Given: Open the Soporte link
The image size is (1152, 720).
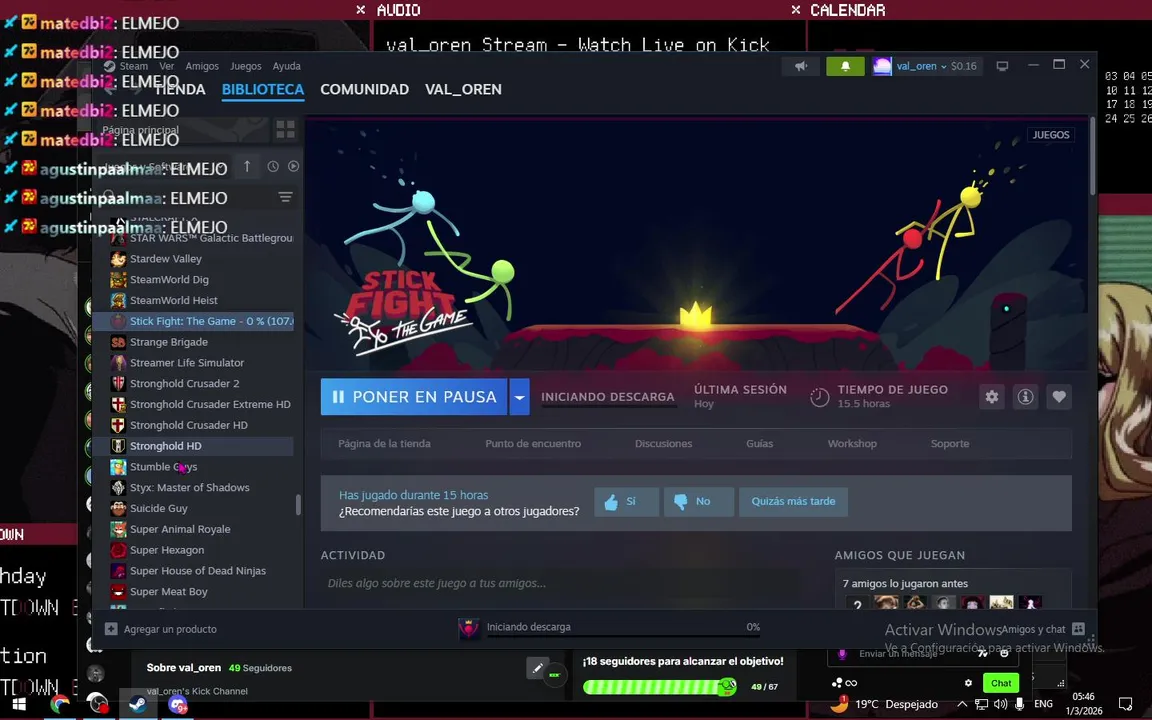Looking at the screenshot, I should [950, 444].
